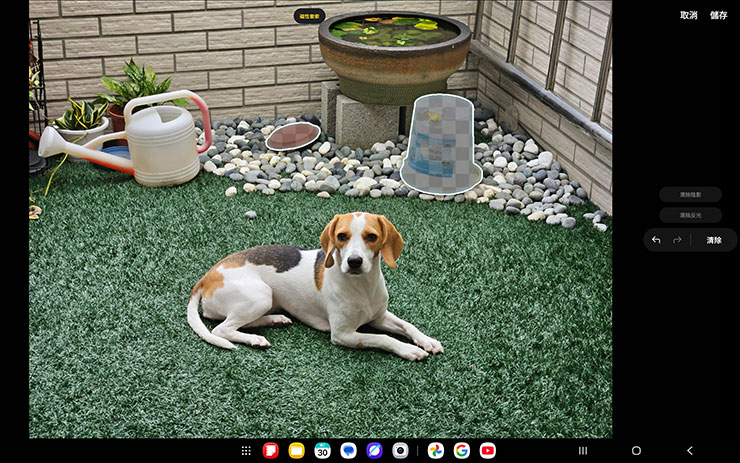This screenshot has height=463, width=740.
Task: Launch the red notes app in taskbar
Action: [x=270, y=451]
